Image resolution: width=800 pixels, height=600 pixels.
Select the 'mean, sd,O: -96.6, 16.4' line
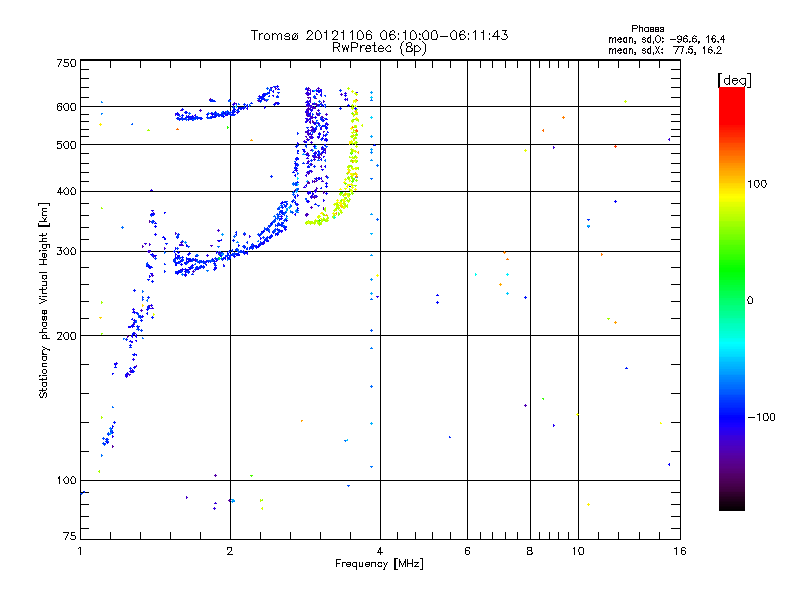click(666, 40)
